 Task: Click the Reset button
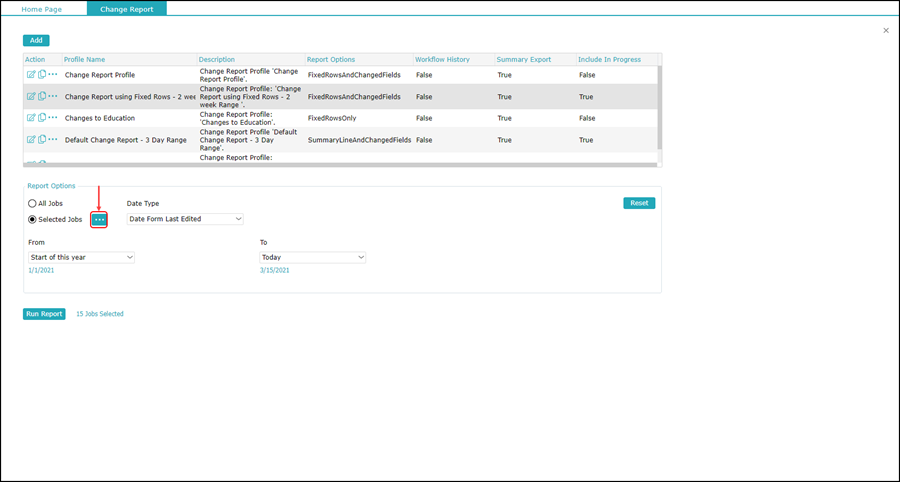coord(639,203)
